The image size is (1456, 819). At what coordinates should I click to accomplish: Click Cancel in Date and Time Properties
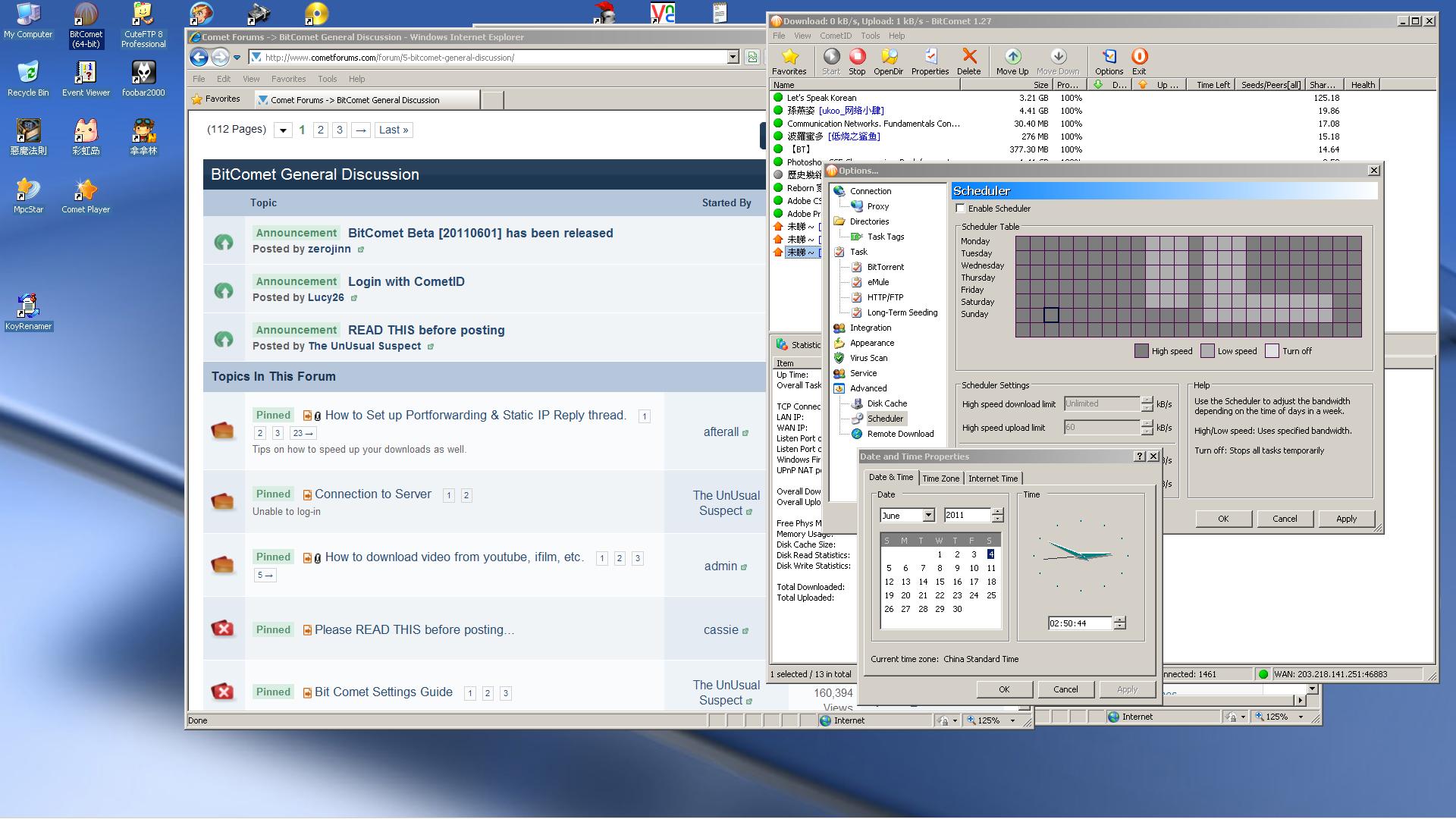click(1065, 689)
